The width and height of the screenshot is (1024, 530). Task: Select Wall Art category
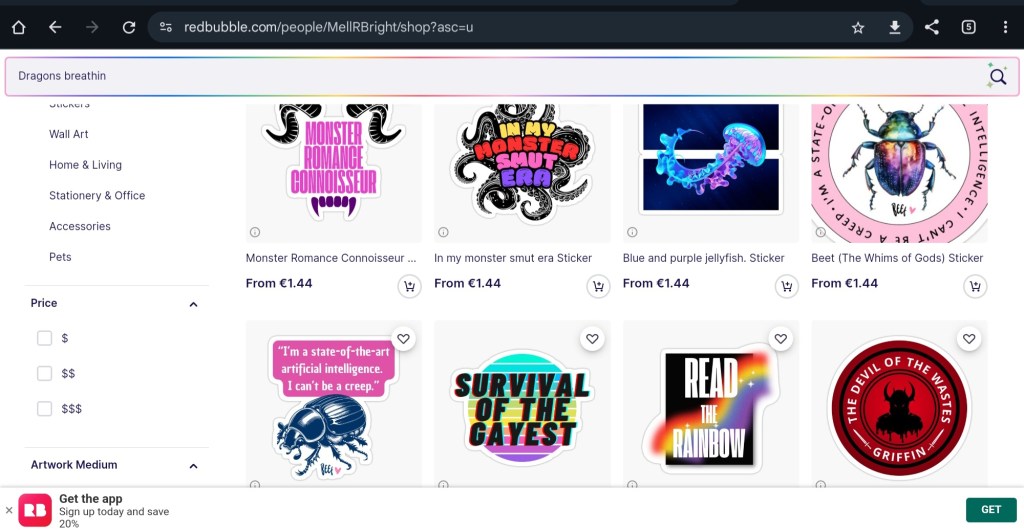tap(69, 134)
